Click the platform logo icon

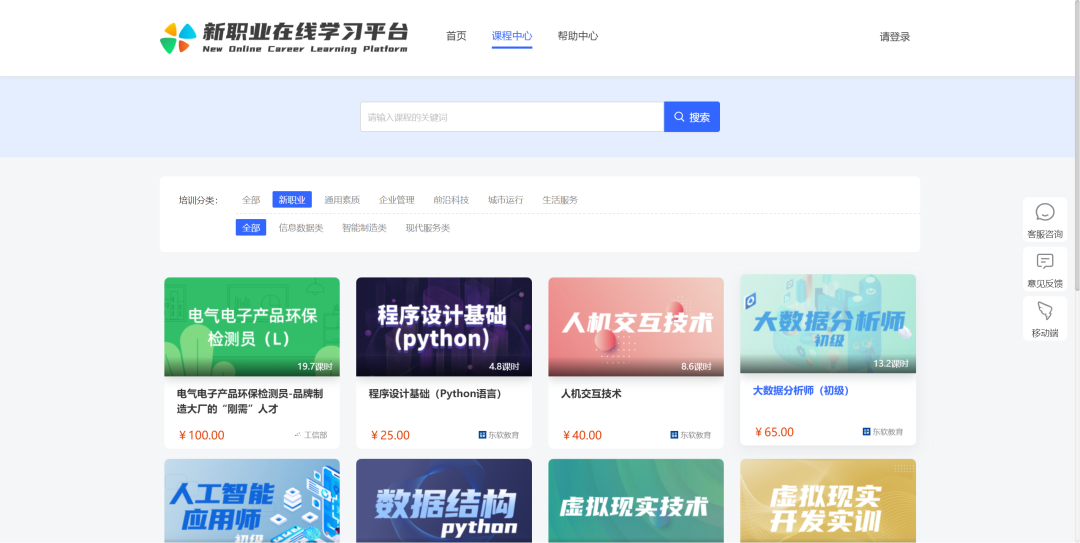(x=178, y=38)
